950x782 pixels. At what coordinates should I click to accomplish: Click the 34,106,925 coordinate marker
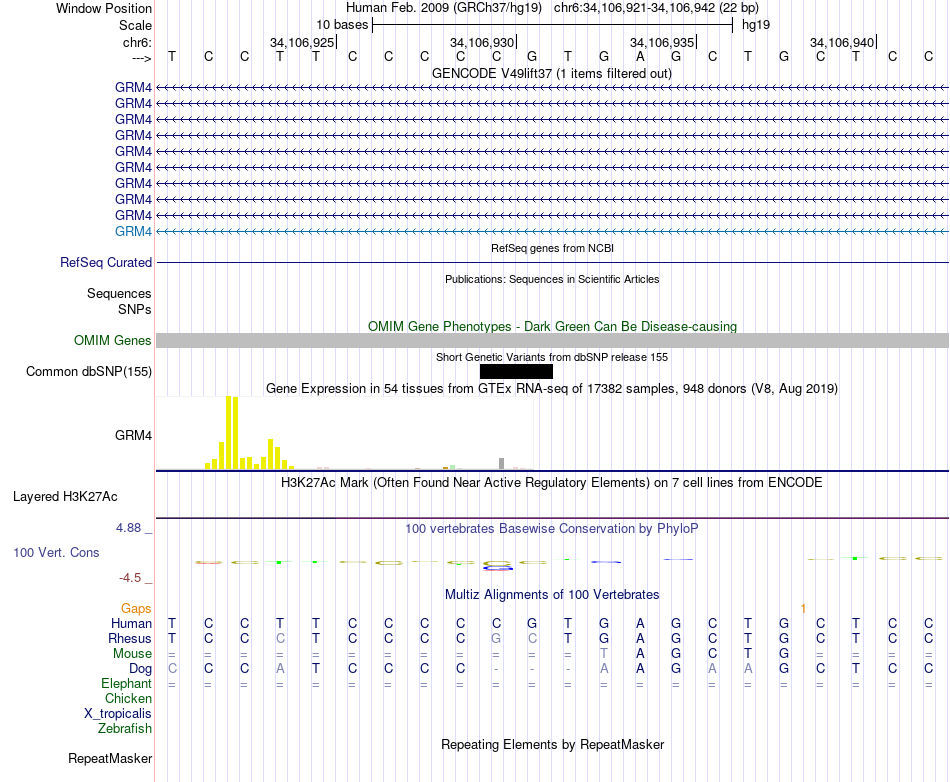click(302, 42)
